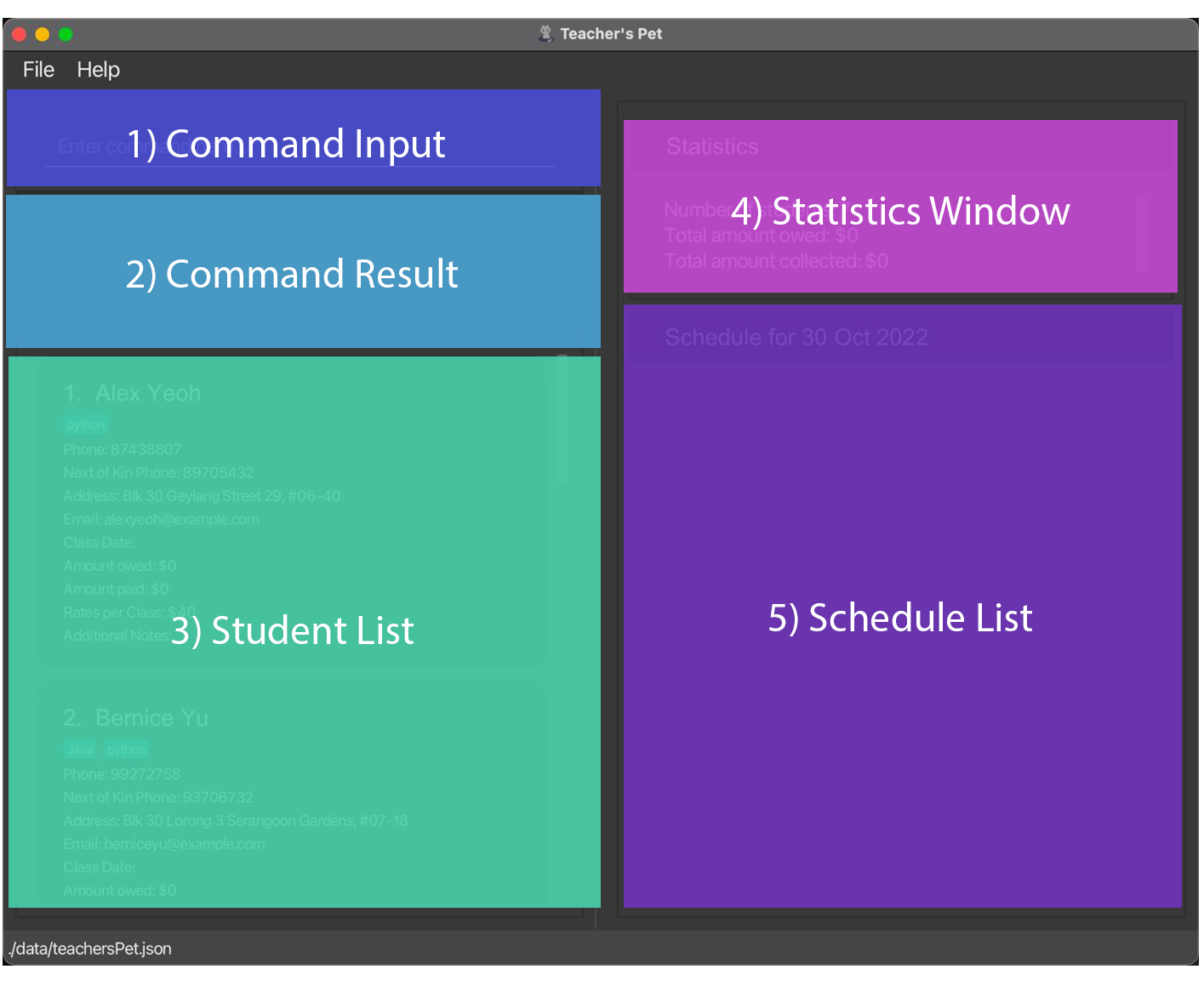
Task: Click 'Amount paid: $0' in Alex Yeoh's card
Action: pyautogui.click(x=116, y=589)
